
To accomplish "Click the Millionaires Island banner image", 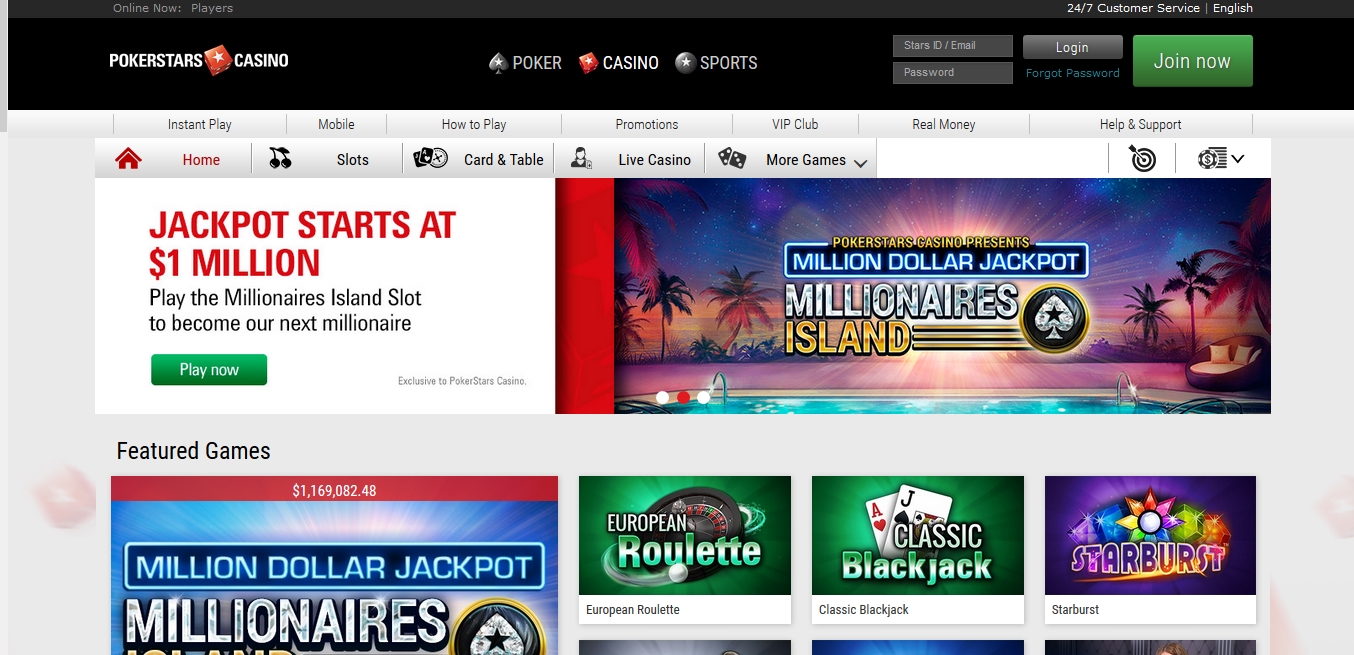I will 942,296.
